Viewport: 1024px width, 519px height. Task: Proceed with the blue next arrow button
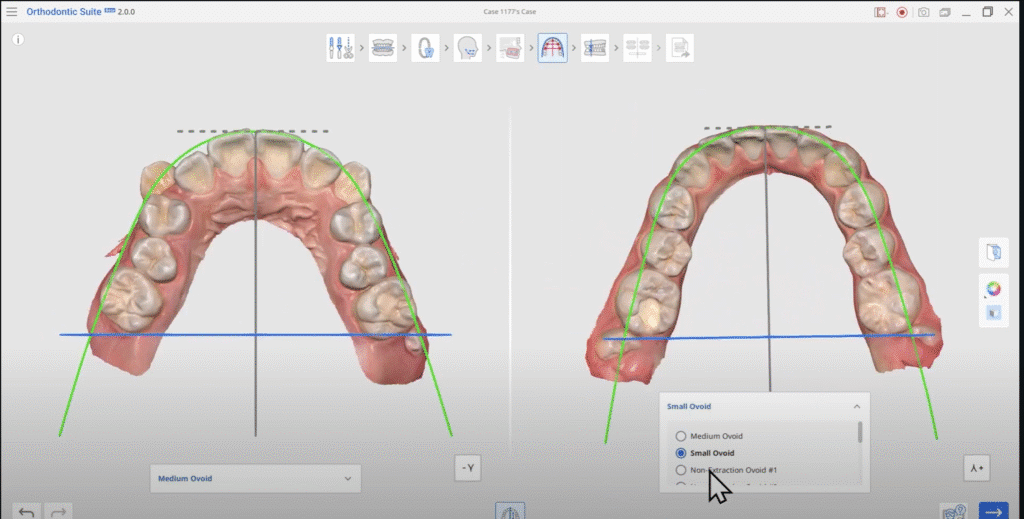(x=993, y=511)
